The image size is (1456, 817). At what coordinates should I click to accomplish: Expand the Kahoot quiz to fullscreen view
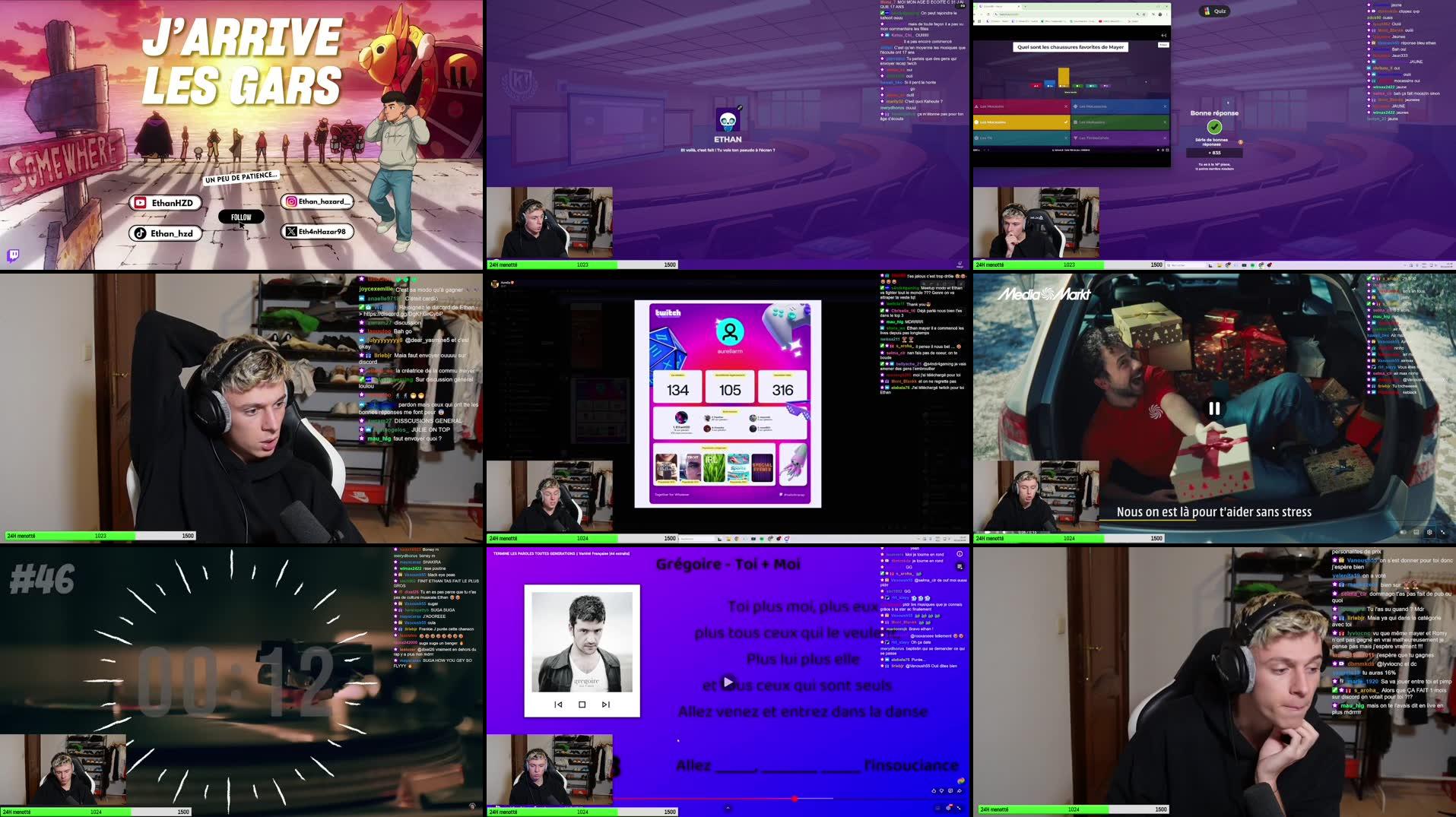pos(1167,150)
